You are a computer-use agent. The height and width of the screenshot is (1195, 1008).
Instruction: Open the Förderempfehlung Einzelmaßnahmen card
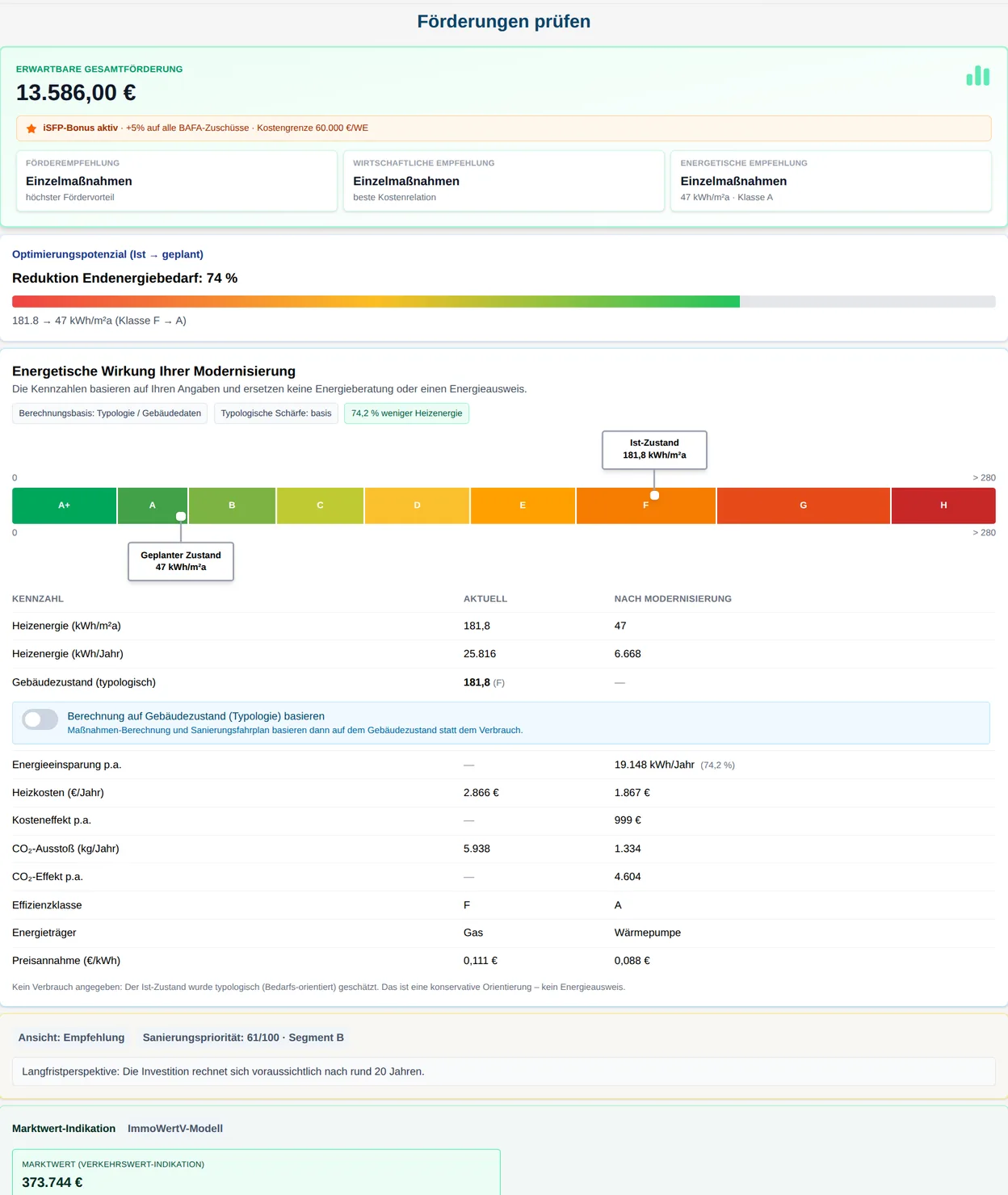[177, 181]
